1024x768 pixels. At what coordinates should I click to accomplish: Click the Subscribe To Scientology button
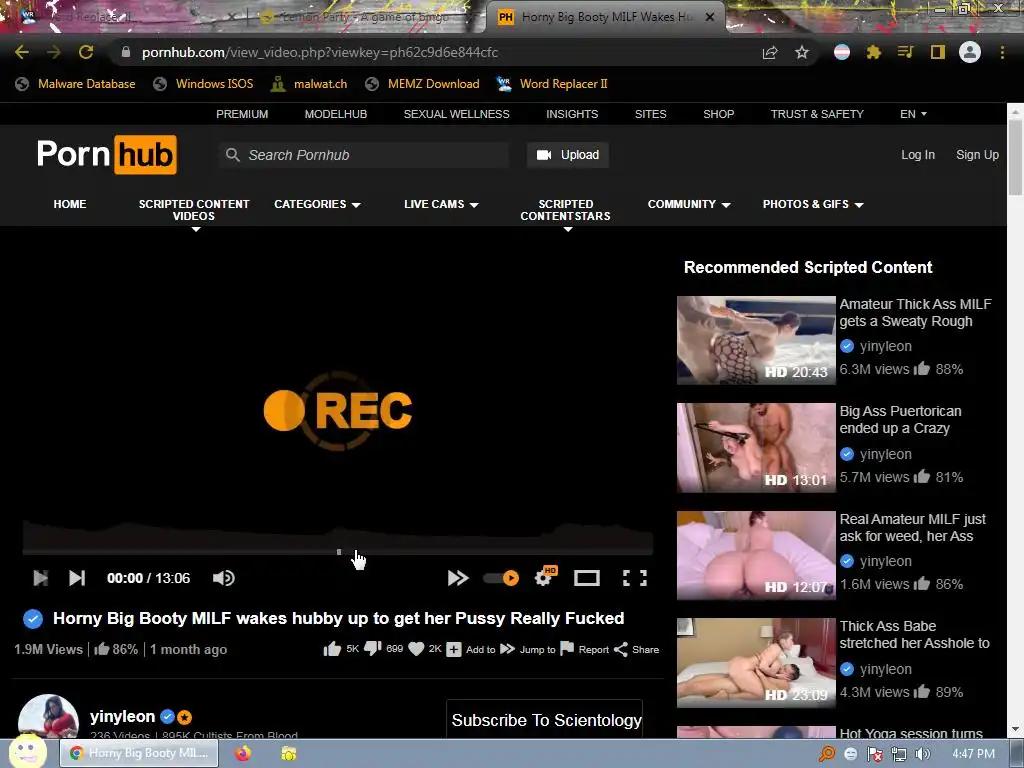(x=547, y=720)
